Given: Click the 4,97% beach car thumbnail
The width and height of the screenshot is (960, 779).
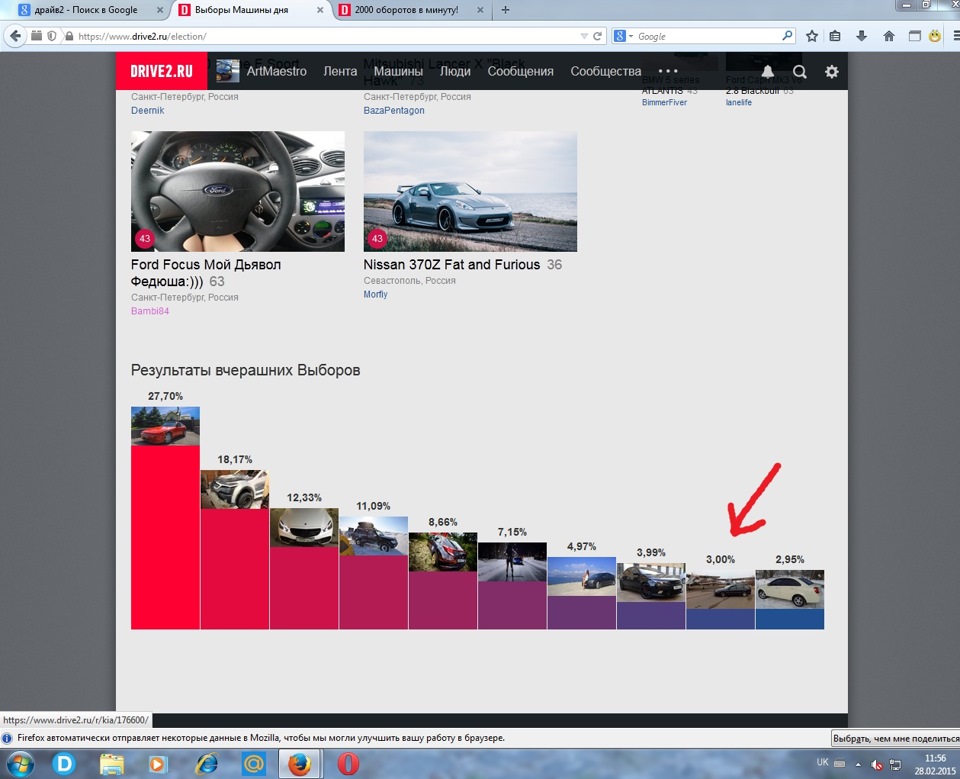Looking at the screenshot, I should tap(582, 576).
